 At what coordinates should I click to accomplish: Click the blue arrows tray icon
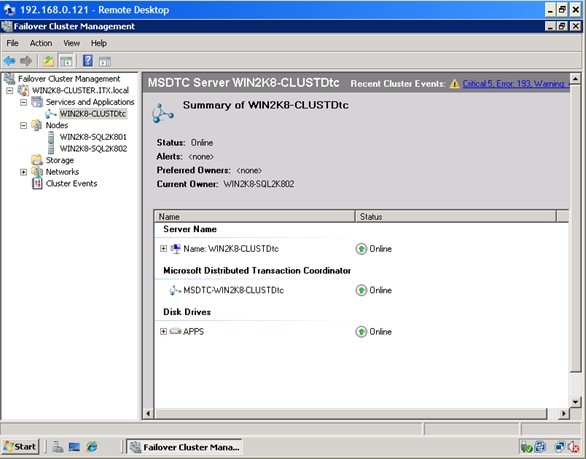coord(540,446)
